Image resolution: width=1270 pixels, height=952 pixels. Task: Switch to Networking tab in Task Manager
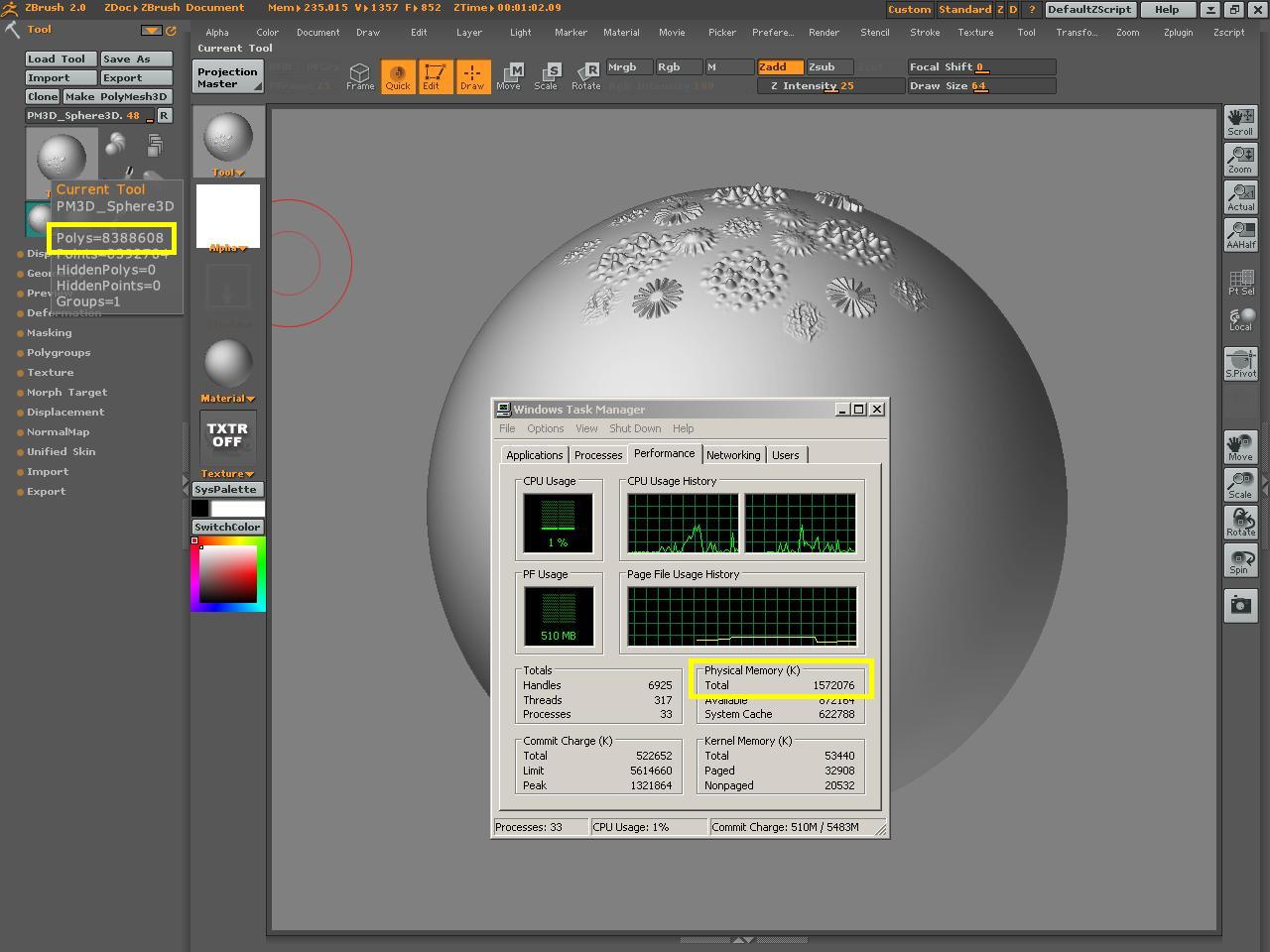pos(733,455)
